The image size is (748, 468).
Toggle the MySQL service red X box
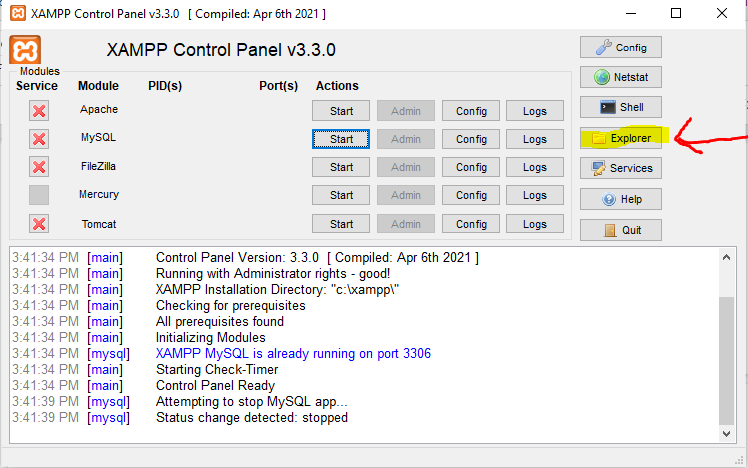[39, 139]
